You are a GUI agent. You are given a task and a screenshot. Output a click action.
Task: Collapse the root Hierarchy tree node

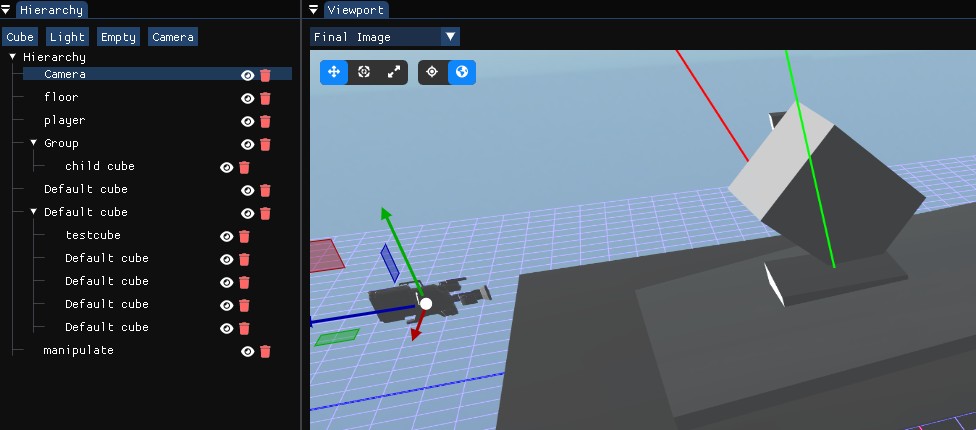click(x=13, y=57)
